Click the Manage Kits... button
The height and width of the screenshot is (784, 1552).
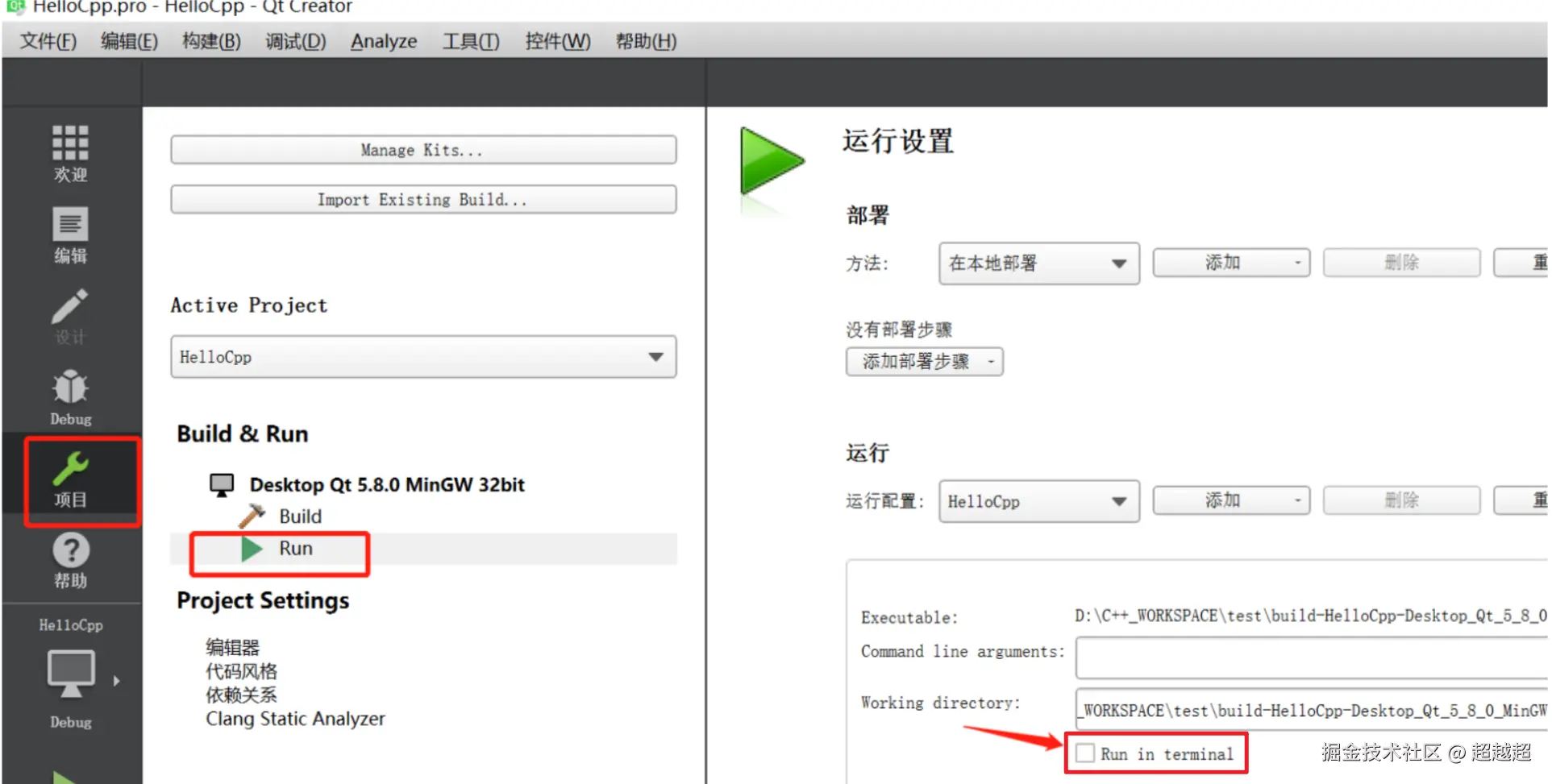pyautogui.click(x=423, y=150)
